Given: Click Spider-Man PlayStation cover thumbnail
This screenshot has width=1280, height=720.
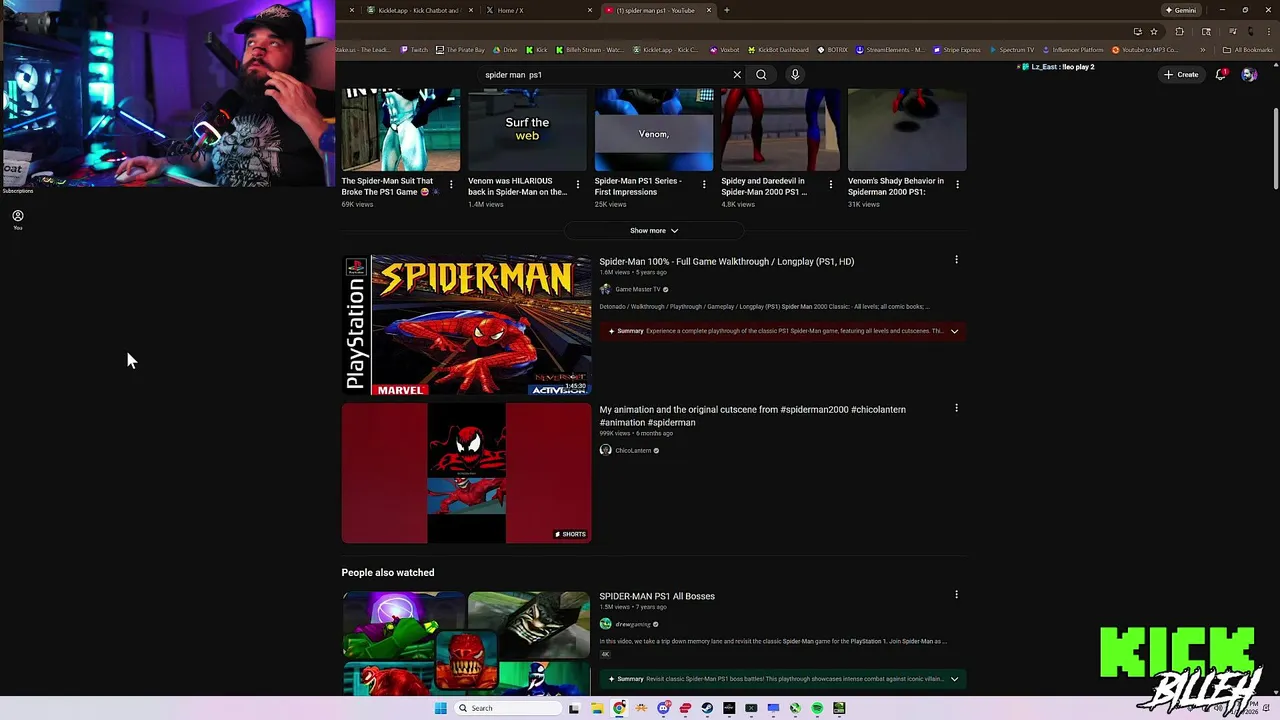Looking at the screenshot, I should (x=466, y=325).
